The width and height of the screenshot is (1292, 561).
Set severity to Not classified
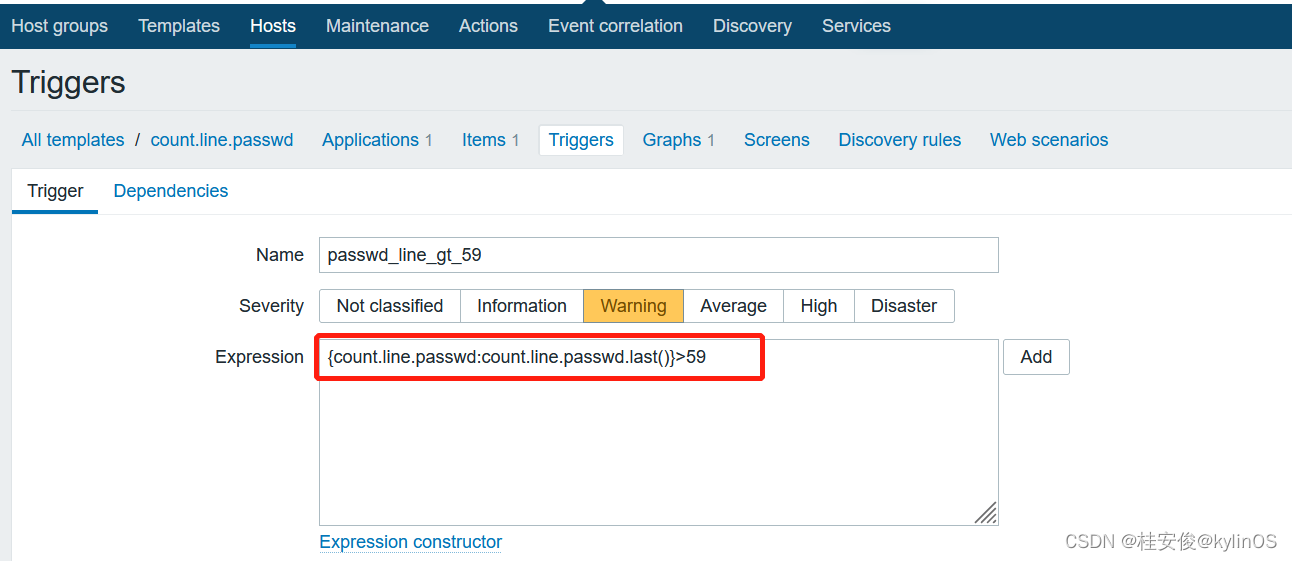389,306
